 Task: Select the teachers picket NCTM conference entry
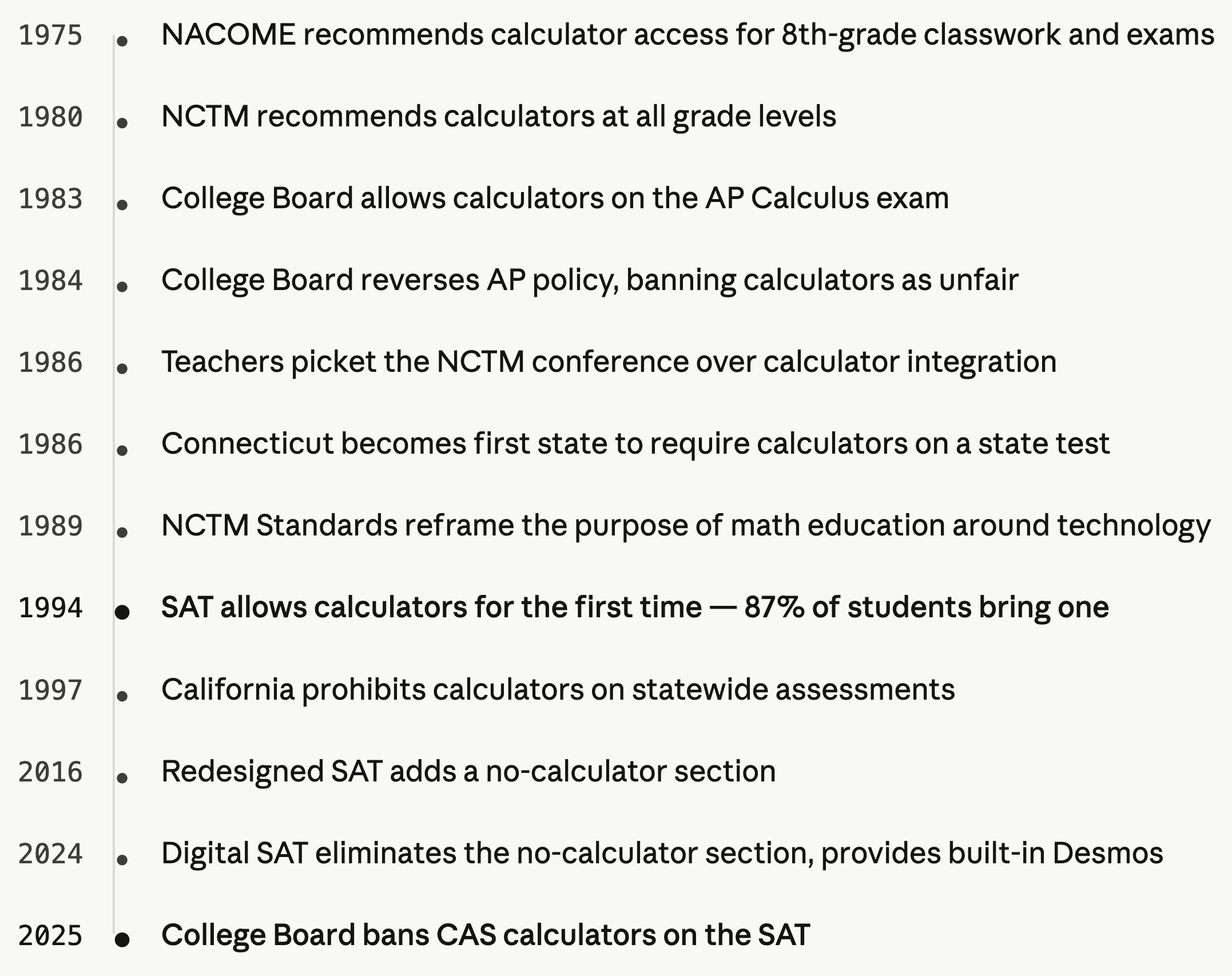pos(609,362)
